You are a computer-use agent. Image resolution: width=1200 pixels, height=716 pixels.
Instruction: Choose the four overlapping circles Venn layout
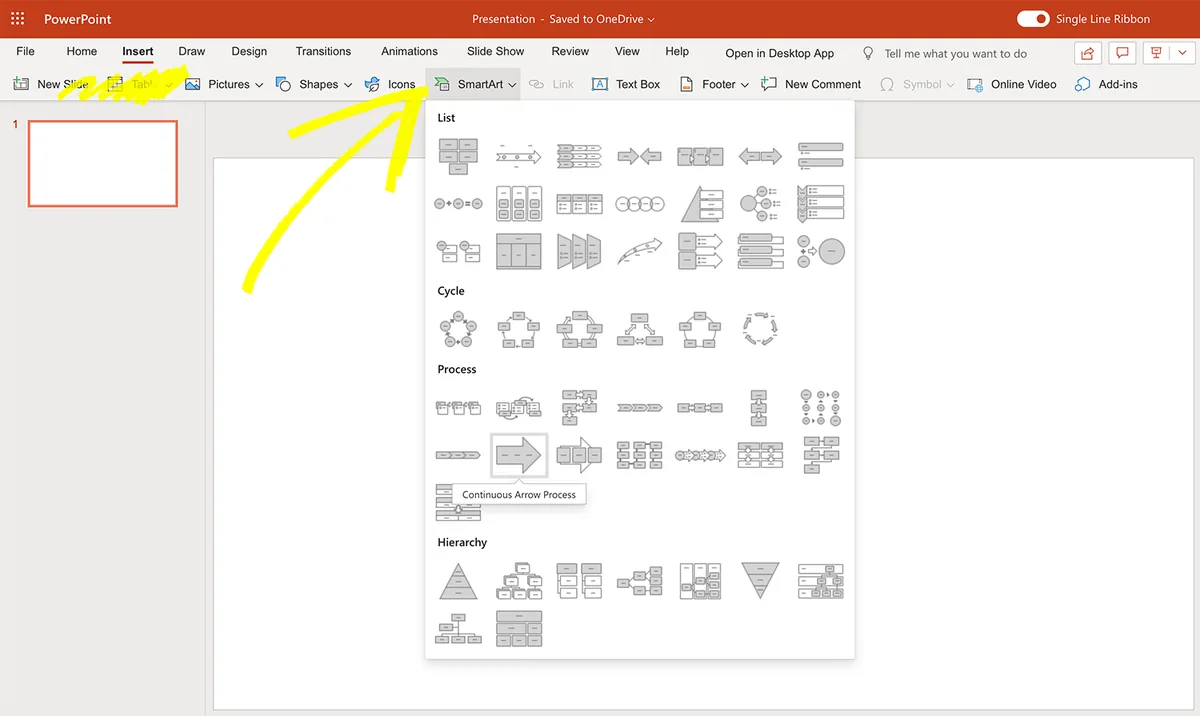(x=639, y=203)
